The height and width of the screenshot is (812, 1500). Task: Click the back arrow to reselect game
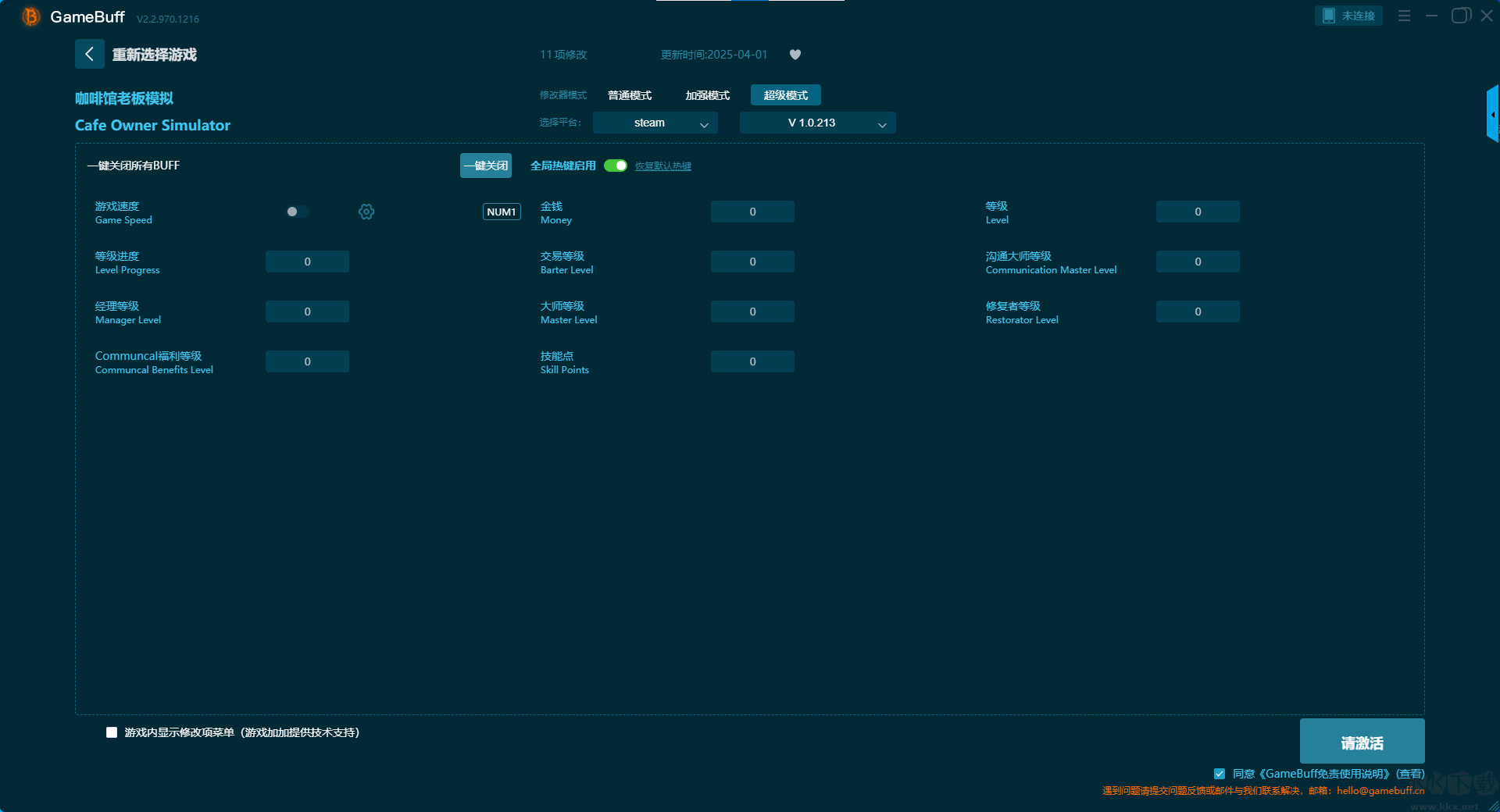[89, 54]
